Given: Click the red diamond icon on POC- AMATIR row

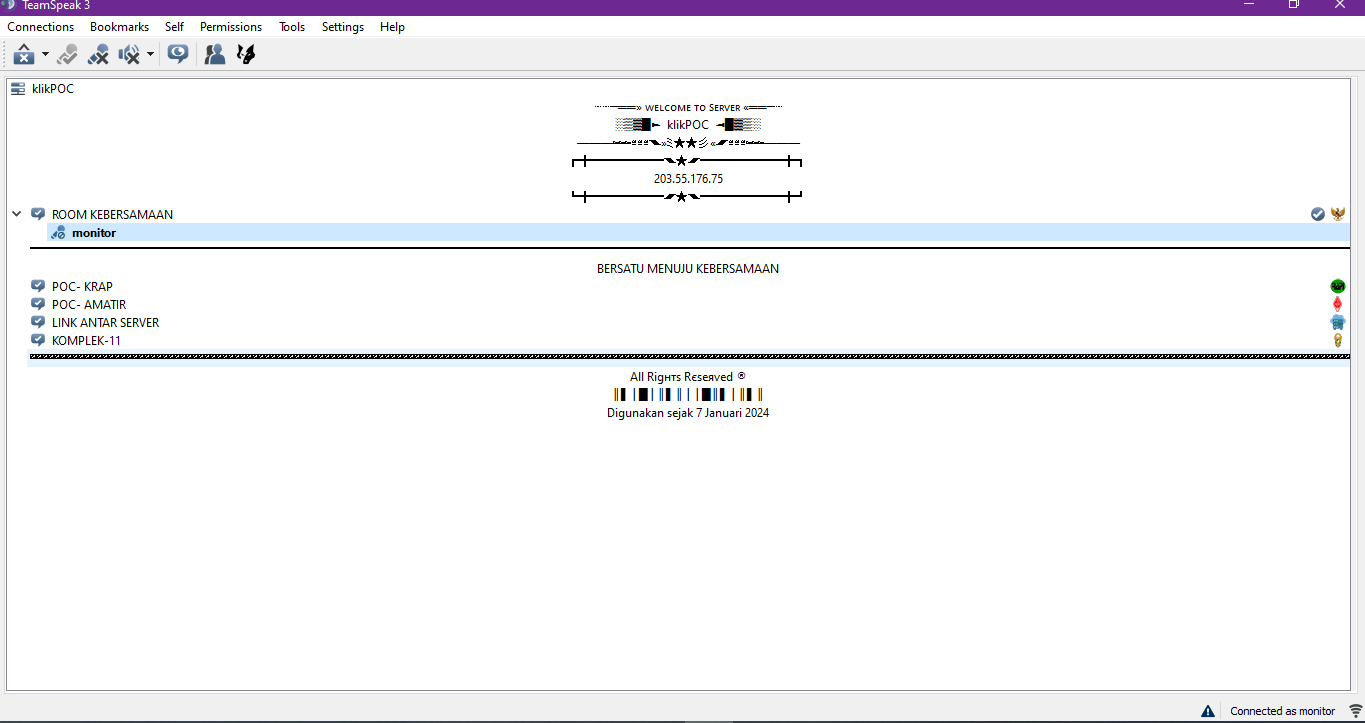Looking at the screenshot, I should pos(1338,305).
